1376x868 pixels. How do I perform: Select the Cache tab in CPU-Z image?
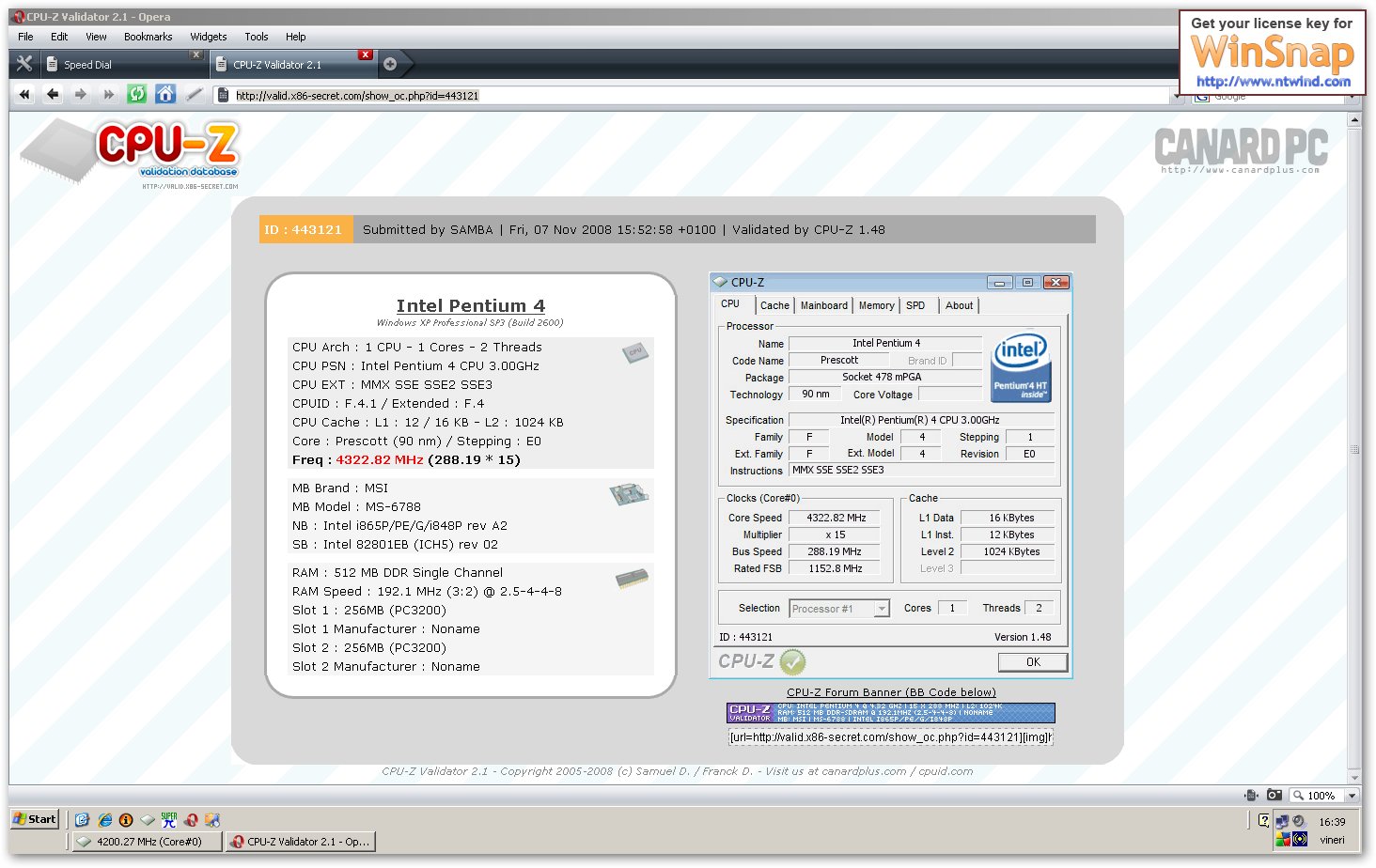click(x=774, y=305)
